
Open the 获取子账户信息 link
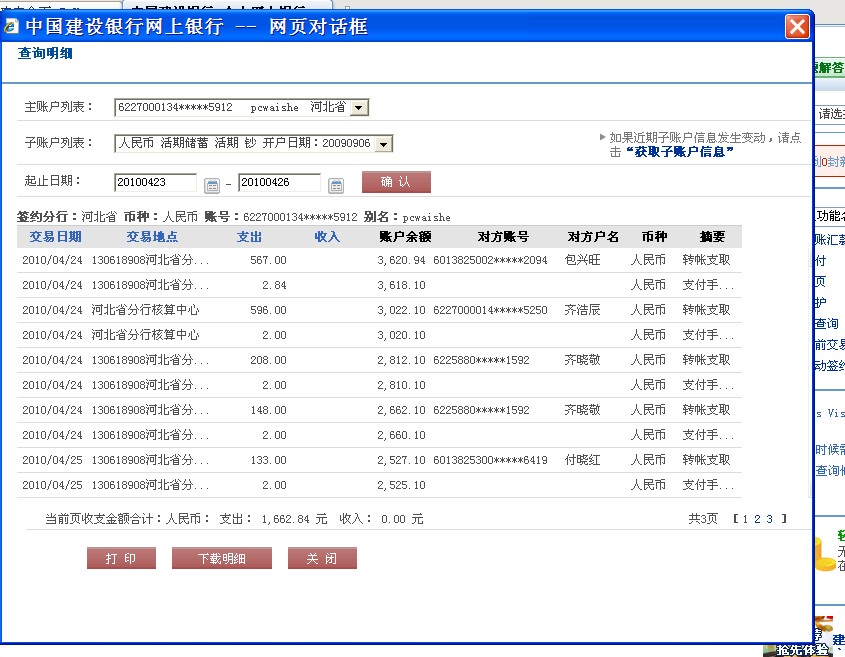679,152
